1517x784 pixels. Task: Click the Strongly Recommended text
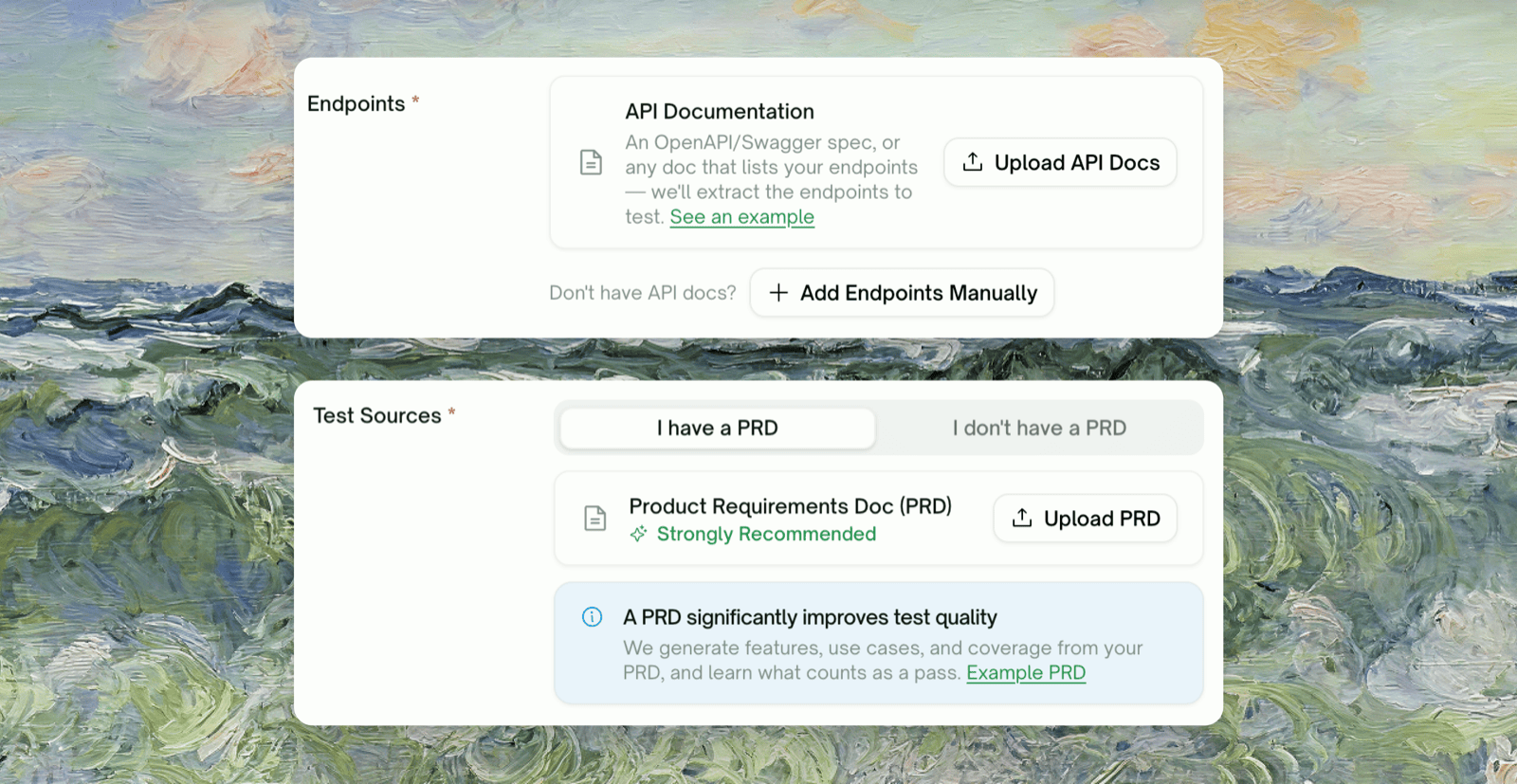click(x=766, y=534)
